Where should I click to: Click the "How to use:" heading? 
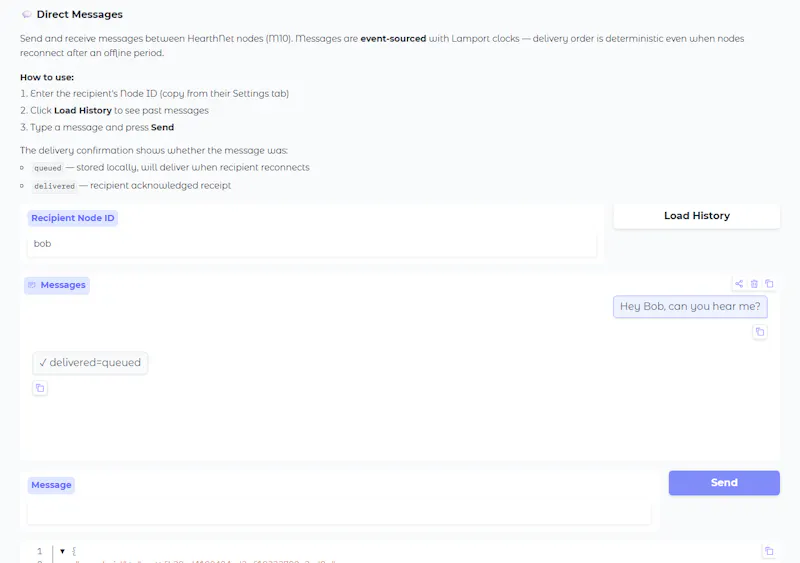click(47, 77)
